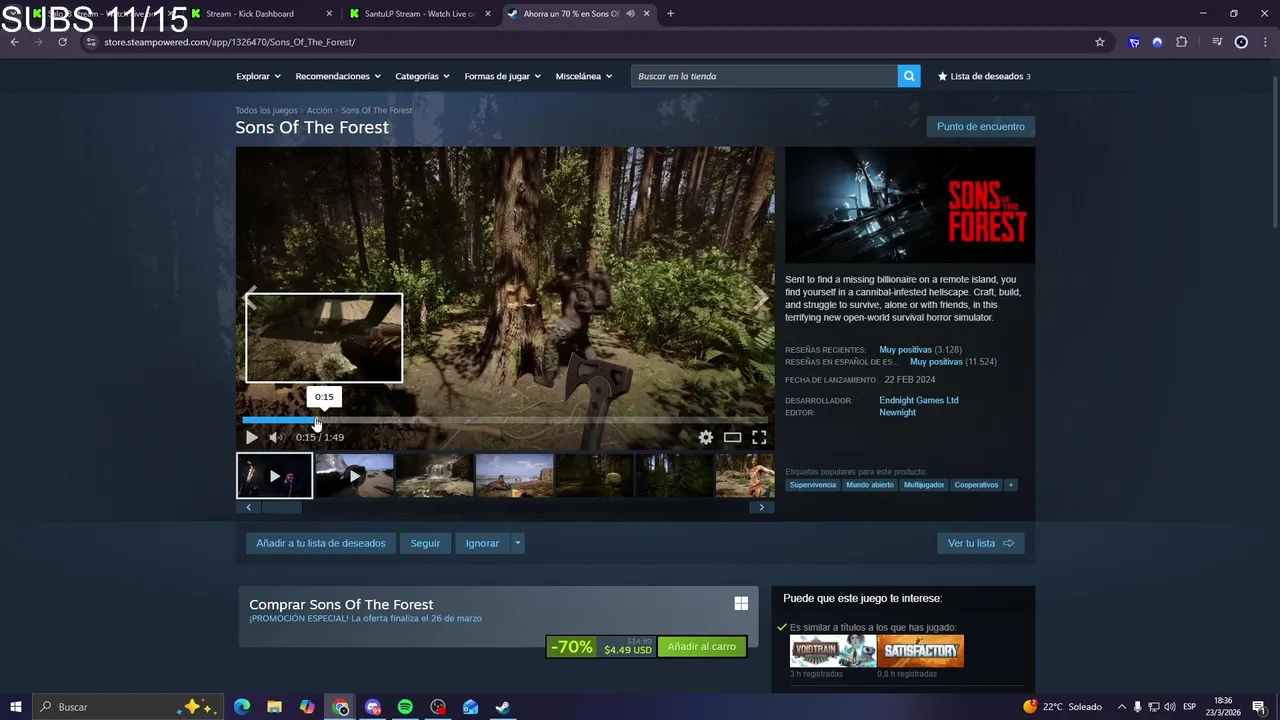
Task: Open the Acción breadcrumb link
Action: (x=319, y=110)
